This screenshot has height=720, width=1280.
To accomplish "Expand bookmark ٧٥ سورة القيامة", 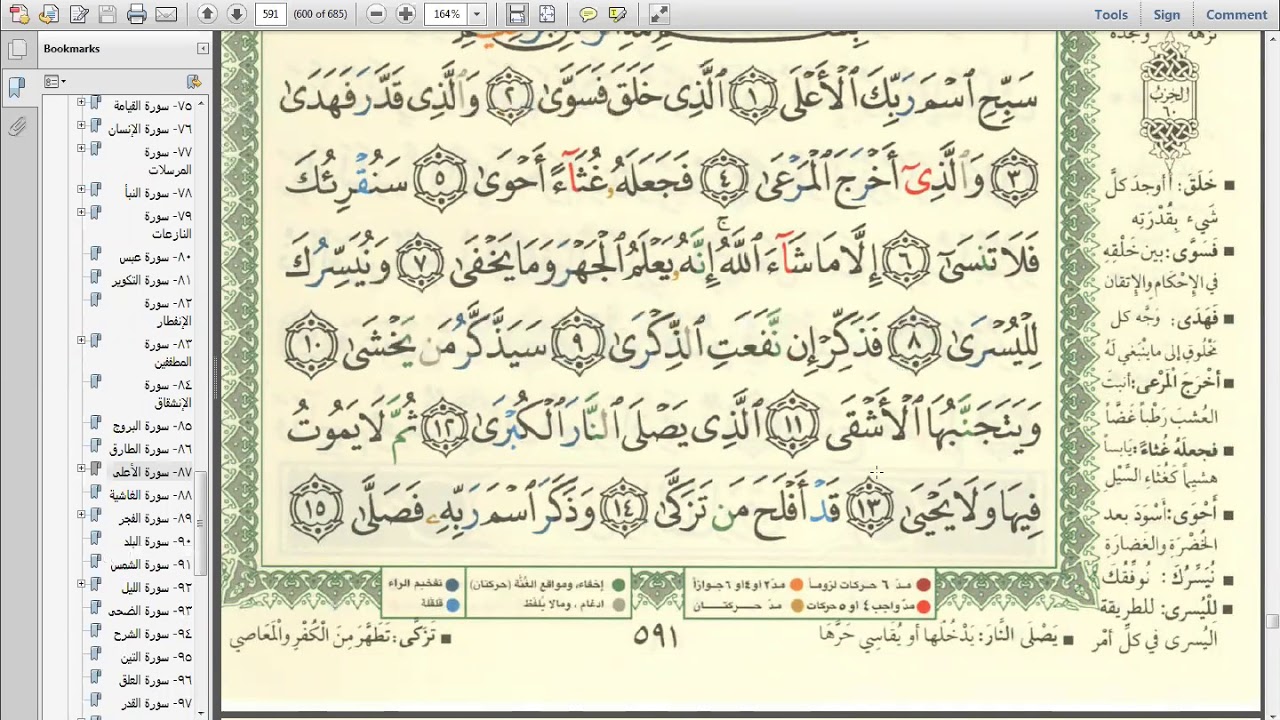I will pos(81,103).
